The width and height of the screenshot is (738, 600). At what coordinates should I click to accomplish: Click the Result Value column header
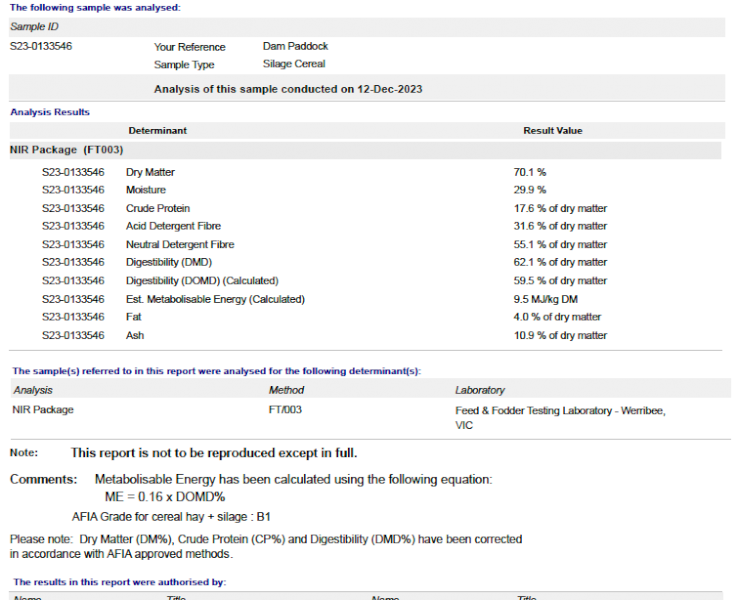click(552, 131)
